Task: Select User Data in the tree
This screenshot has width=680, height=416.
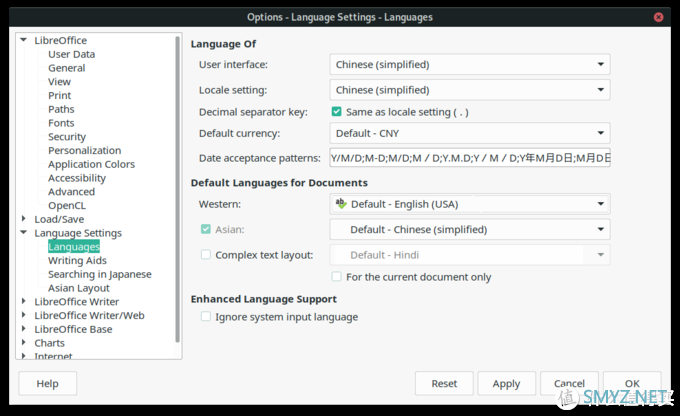Action: [x=72, y=54]
